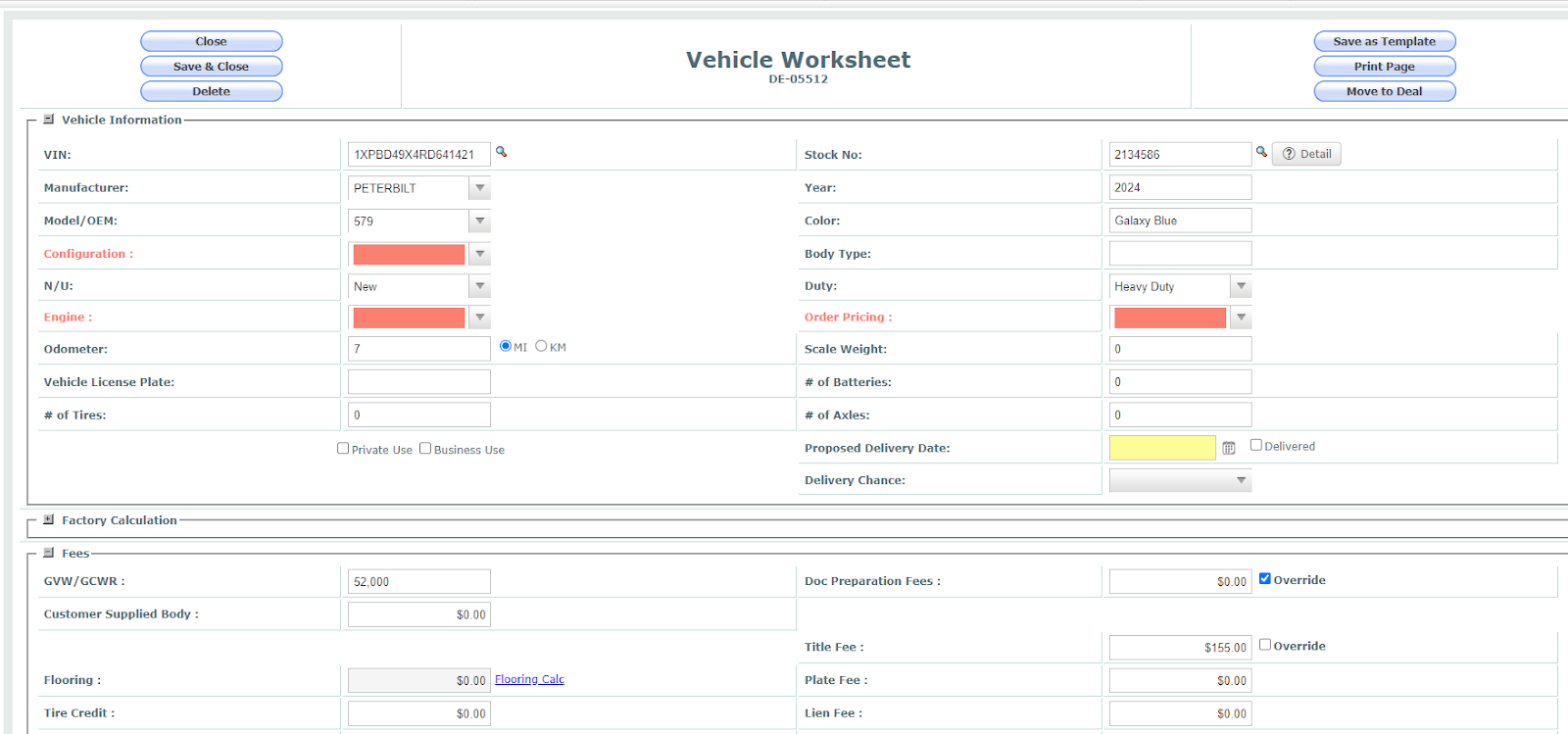
Task: Click the yellow Proposed Delivery Date field
Action: coord(1162,448)
